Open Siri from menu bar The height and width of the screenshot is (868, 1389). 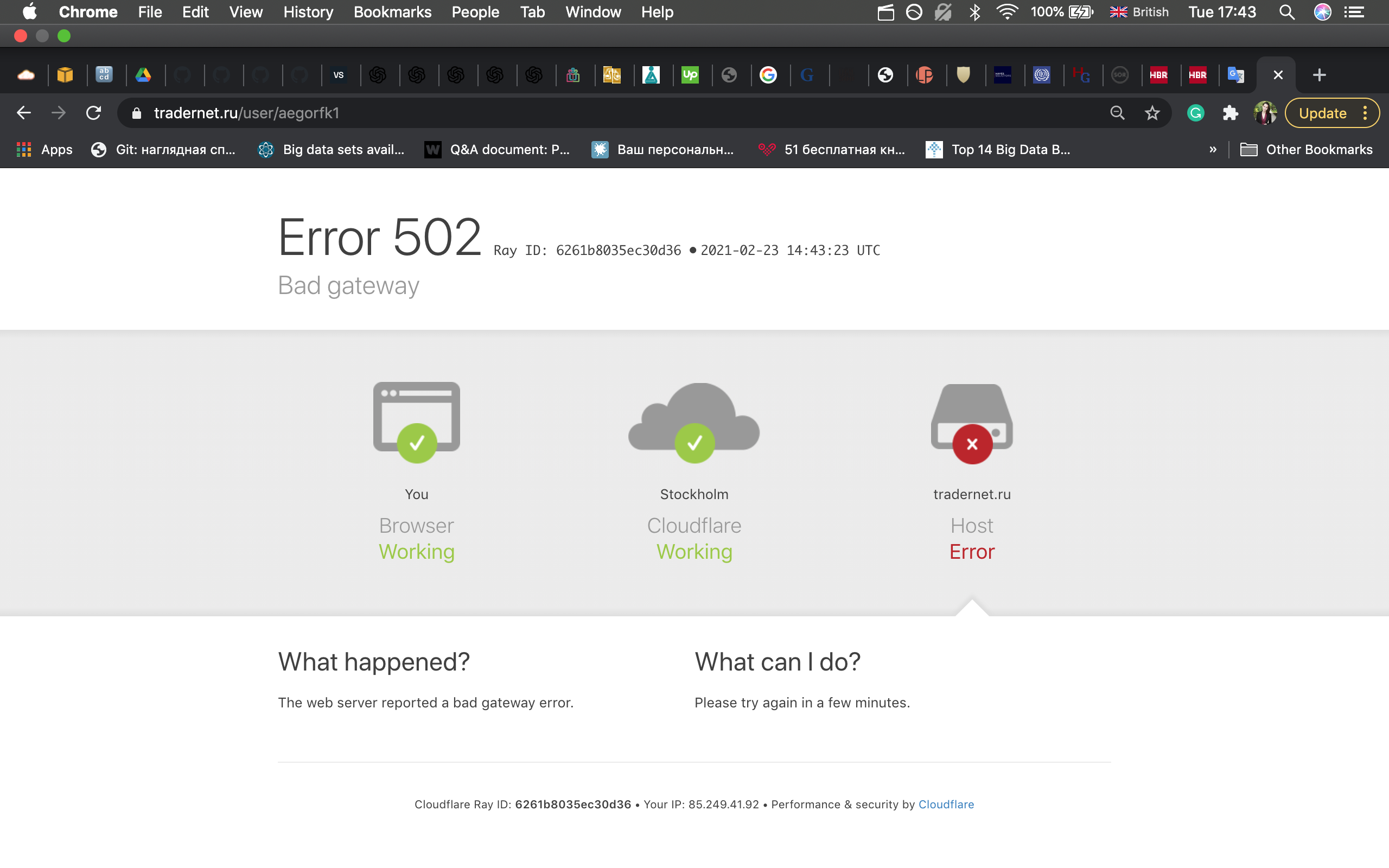click(x=1322, y=12)
